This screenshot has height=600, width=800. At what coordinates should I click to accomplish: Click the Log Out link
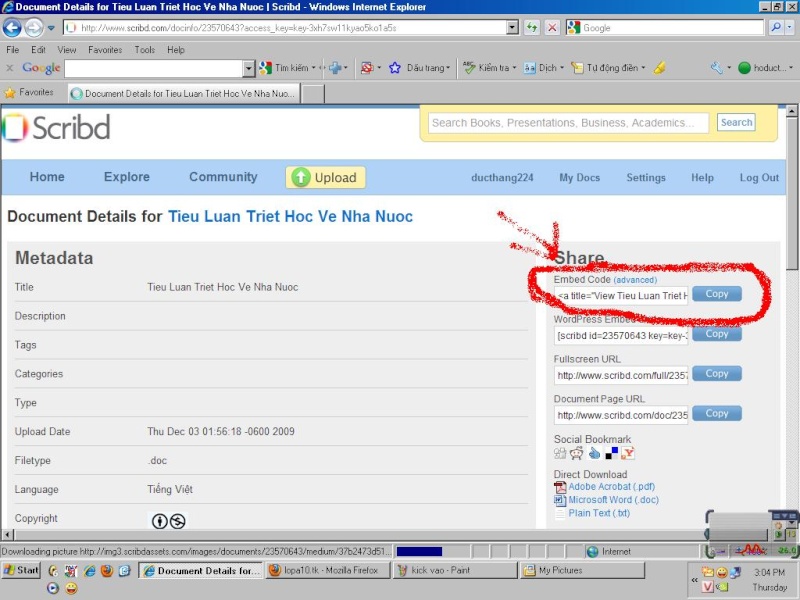coord(759,178)
